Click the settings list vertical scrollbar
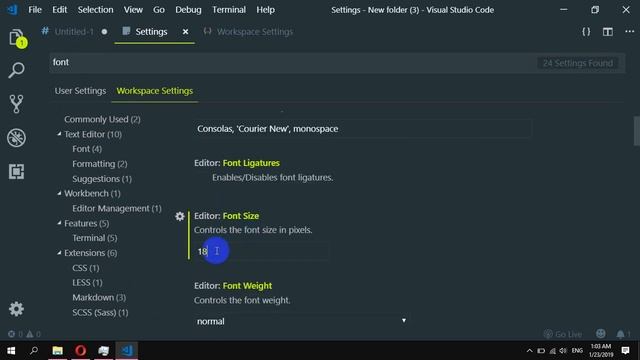This screenshot has width=640, height=360. [636, 131]
